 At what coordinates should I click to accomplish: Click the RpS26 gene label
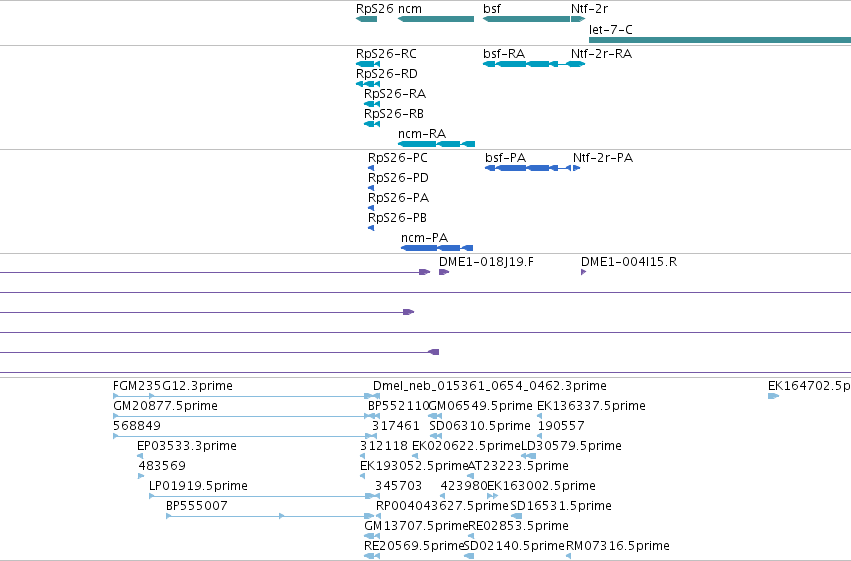pos(374,9)
